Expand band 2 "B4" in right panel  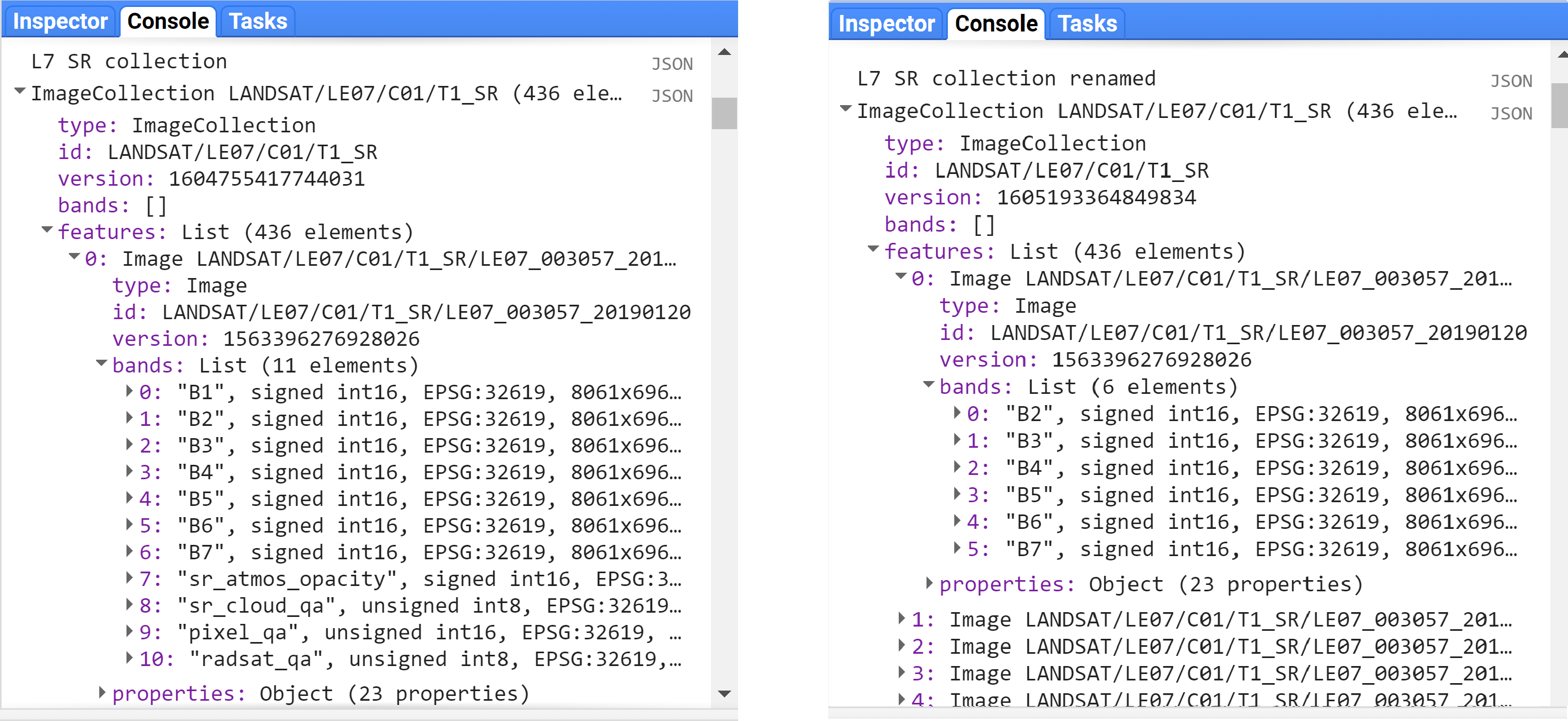[x=957, y=466]
